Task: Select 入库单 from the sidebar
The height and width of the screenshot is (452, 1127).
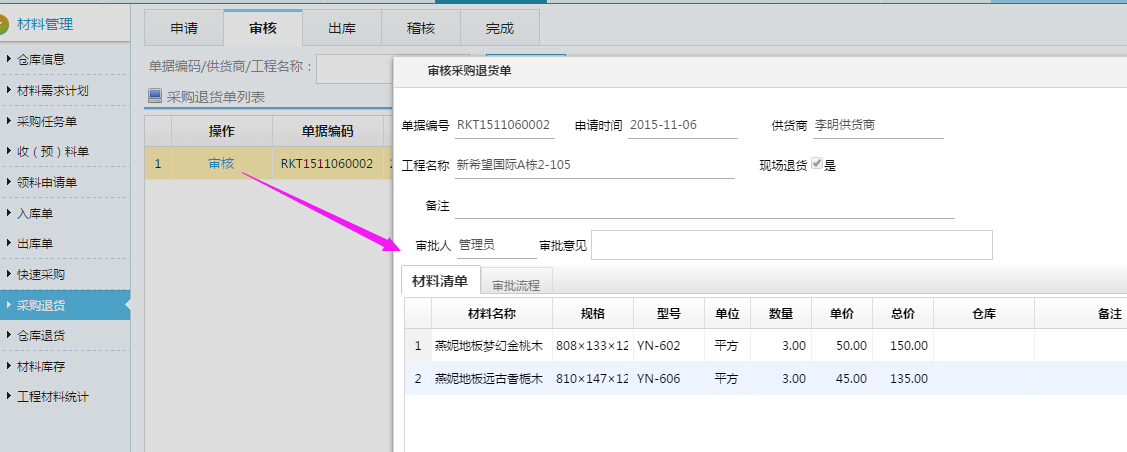Action: click(35, 213)
